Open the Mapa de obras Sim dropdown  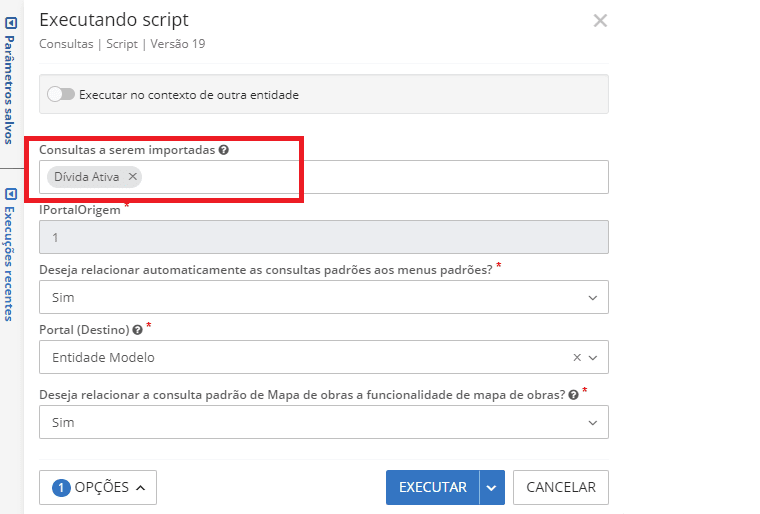324,422
